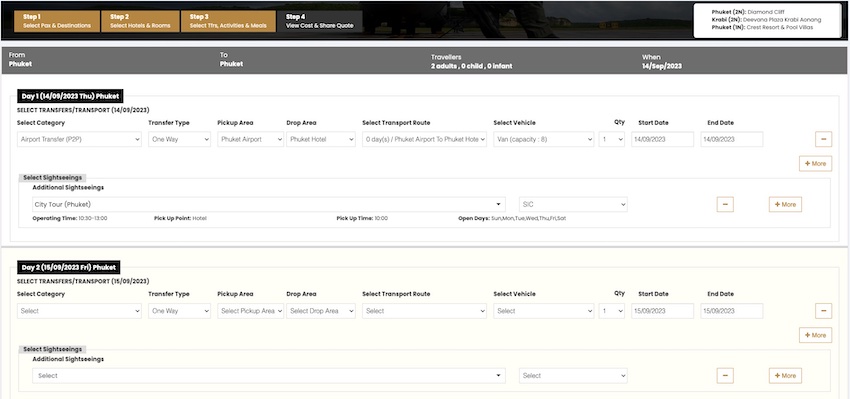This screenshot has width=850, height=399.
Task: Open Day 2 sightseeing type Select dropdown
Action: click(573, 376)
